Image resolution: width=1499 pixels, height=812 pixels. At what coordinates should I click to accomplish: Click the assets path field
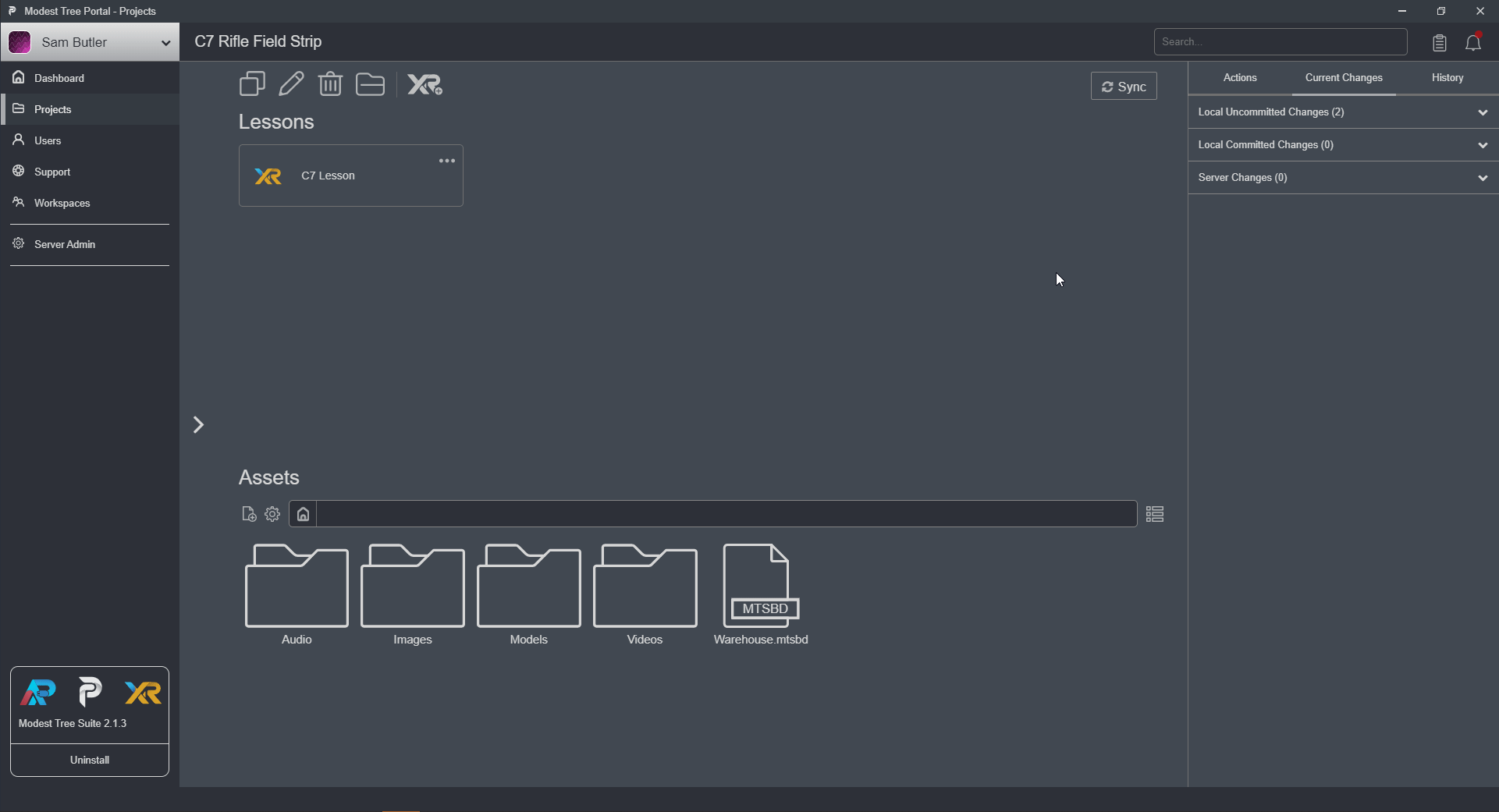coord(726,514)
